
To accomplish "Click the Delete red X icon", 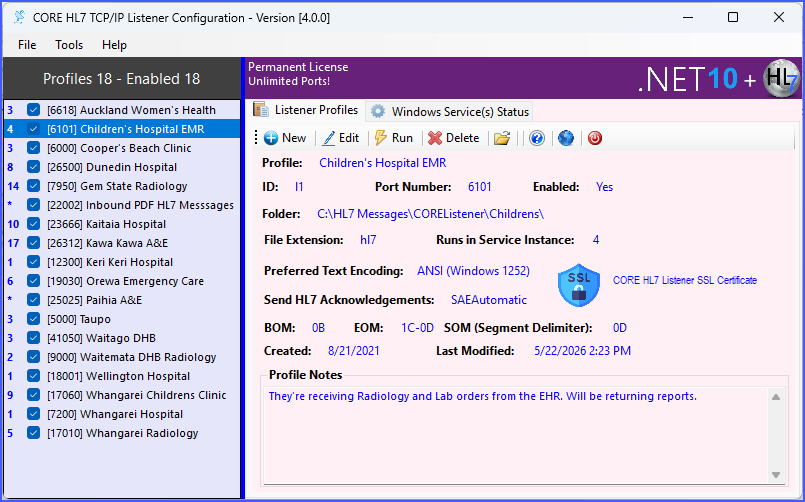I will click(435, 138).
